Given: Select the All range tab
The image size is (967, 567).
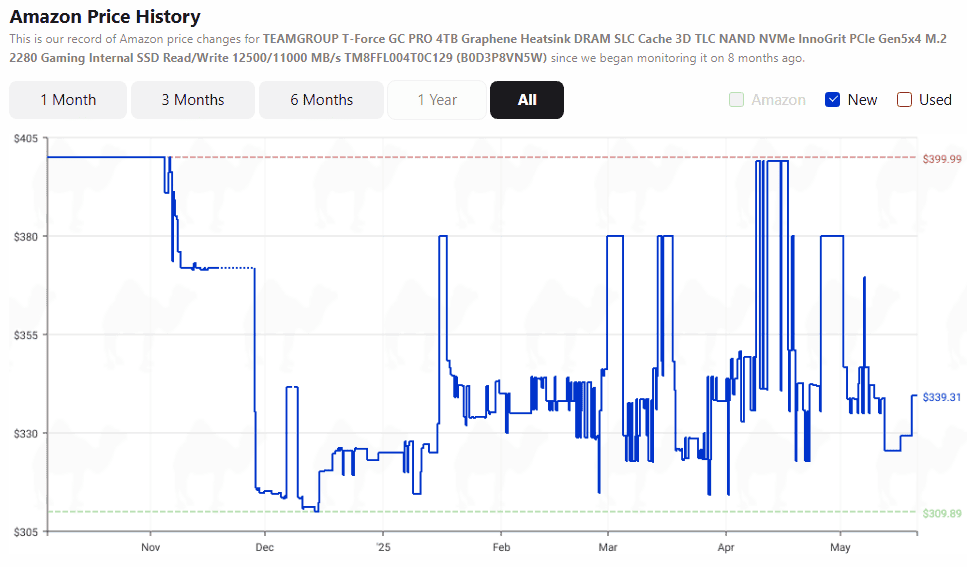Looking at the screenshot, I should [x=527, y=100].
